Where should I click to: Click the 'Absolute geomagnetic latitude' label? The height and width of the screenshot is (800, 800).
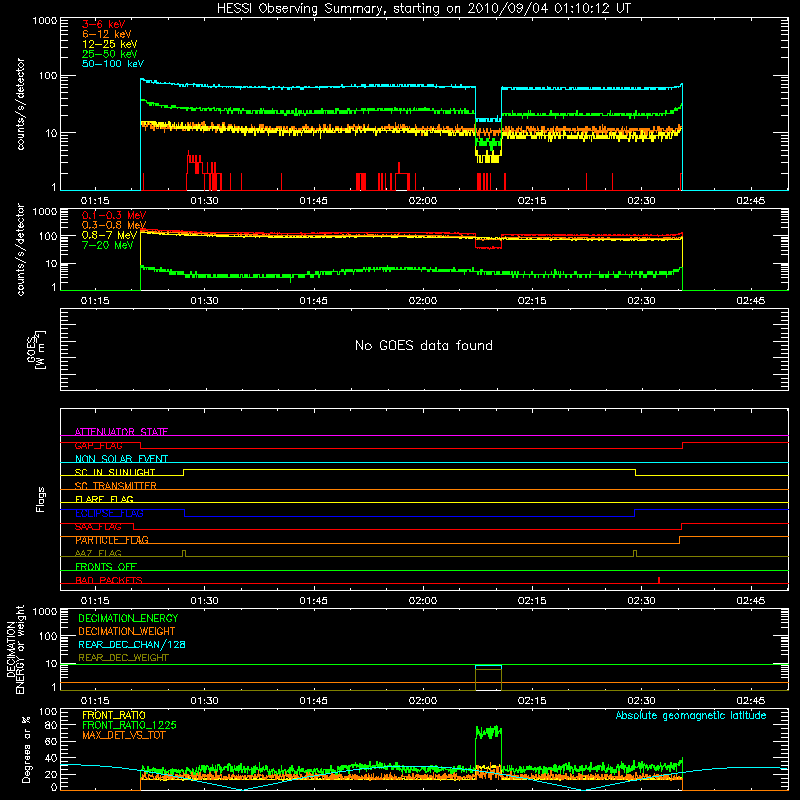pos(691,716)
